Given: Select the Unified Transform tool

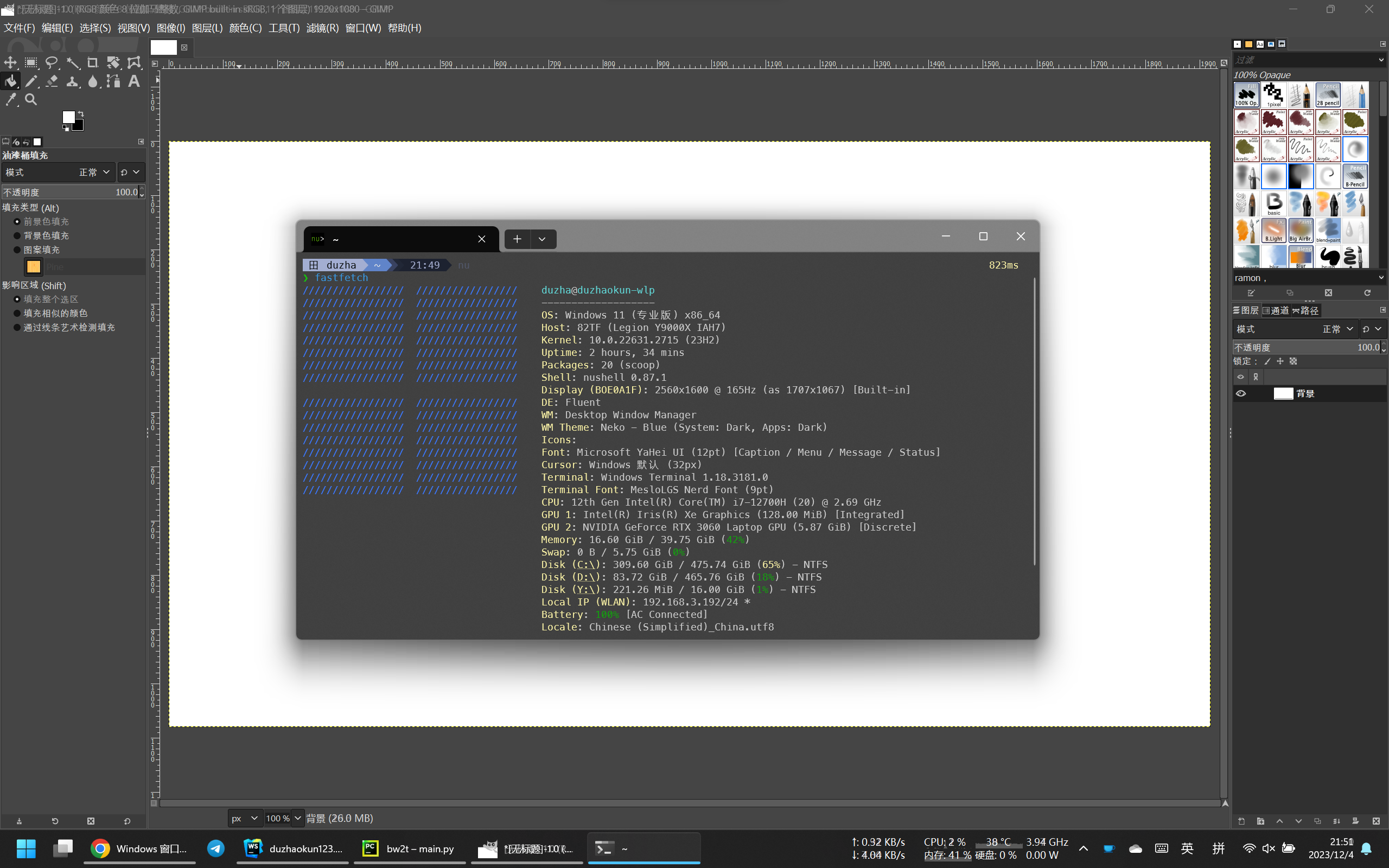Looking at the screenshot, I should 113,62.
